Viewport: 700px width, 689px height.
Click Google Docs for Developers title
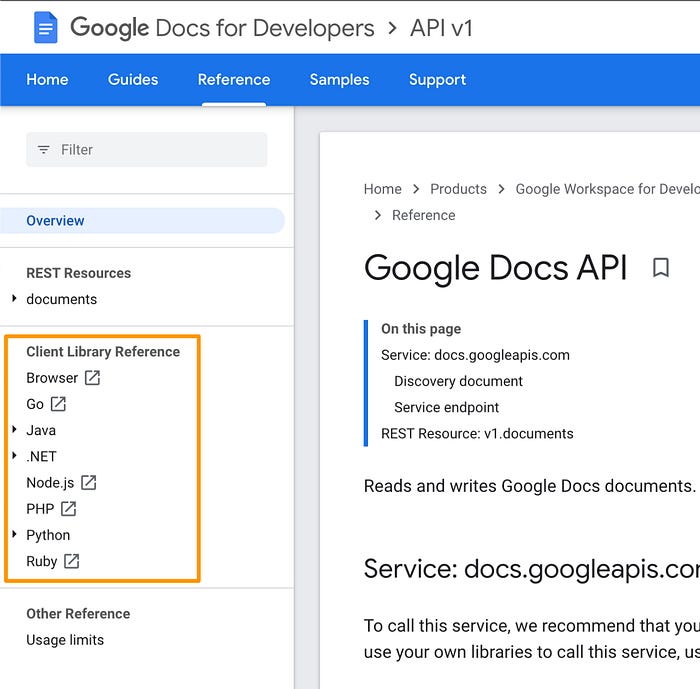(x=222, y=28)
